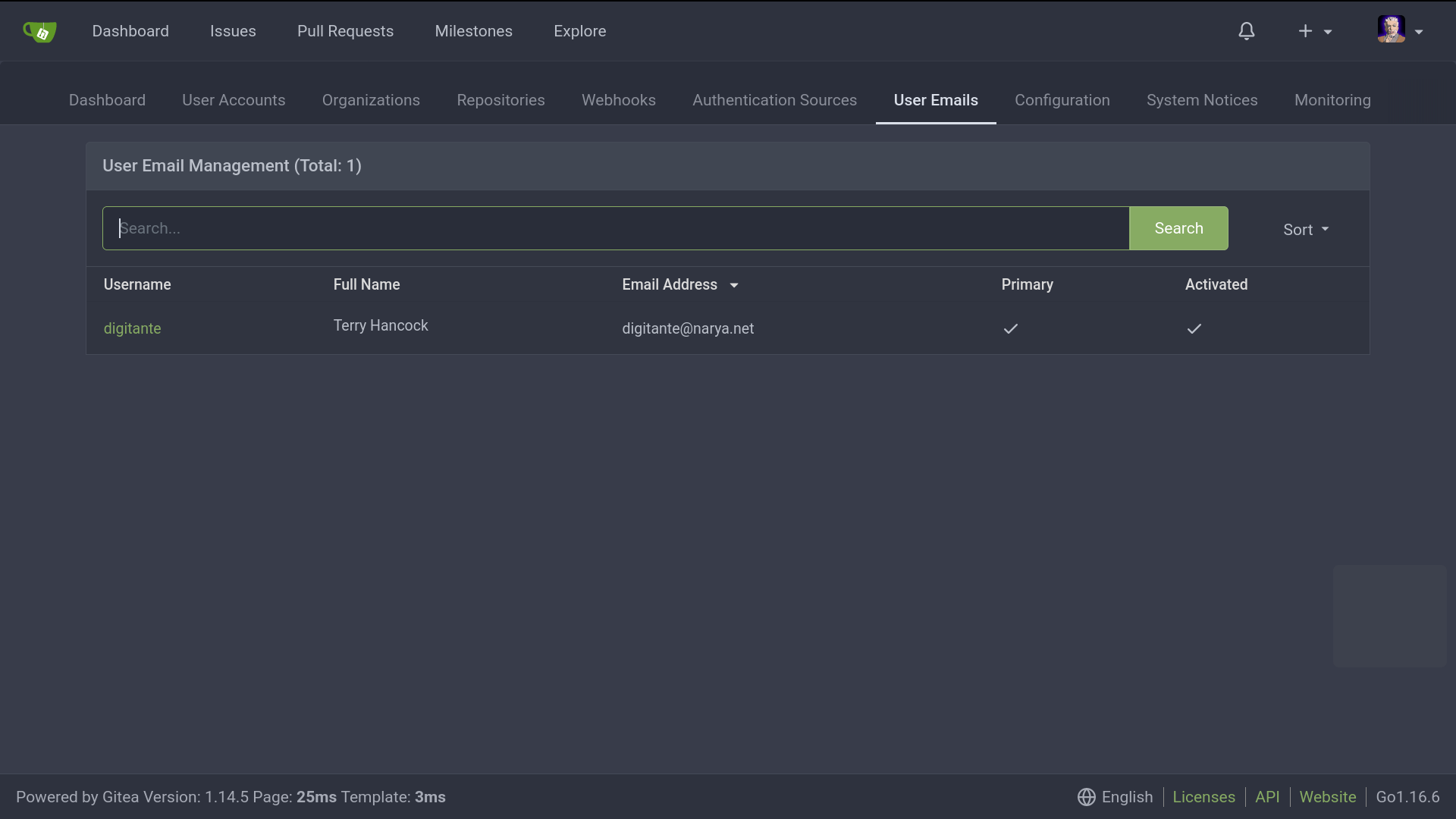Focus the Search input field

tap(616, 228)
